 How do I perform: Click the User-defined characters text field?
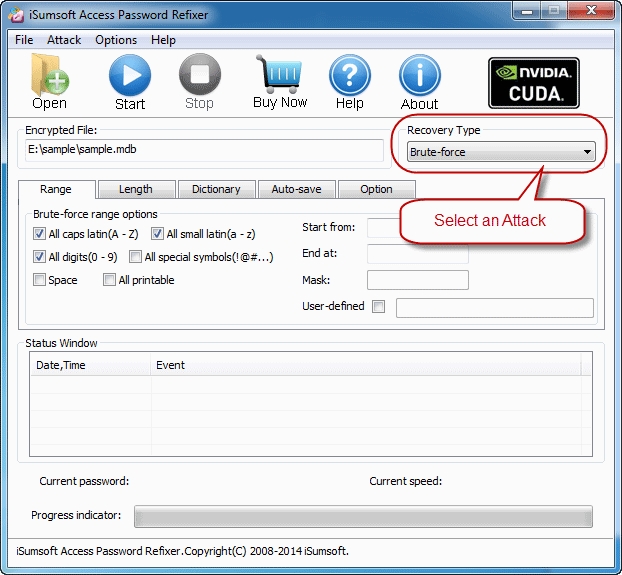[x=495, y=308]
